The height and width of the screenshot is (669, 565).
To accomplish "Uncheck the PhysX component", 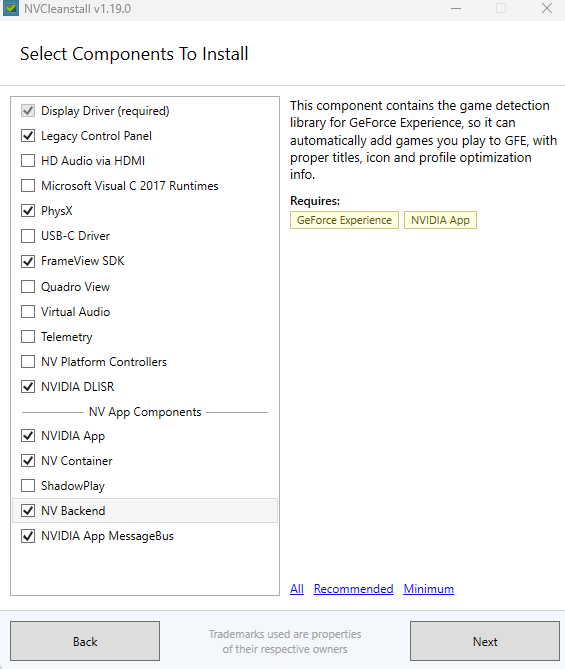I will 28,211.
